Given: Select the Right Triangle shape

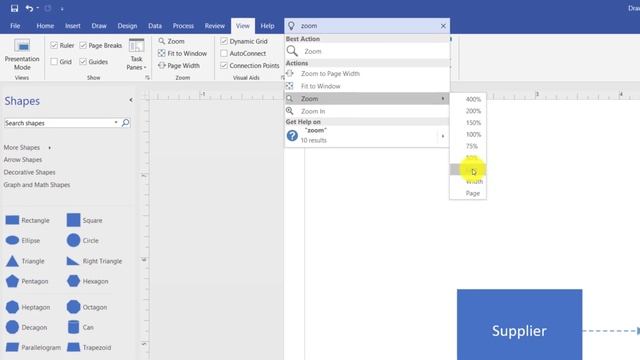Looking at the screenshot, I should (x=94, y=261).
